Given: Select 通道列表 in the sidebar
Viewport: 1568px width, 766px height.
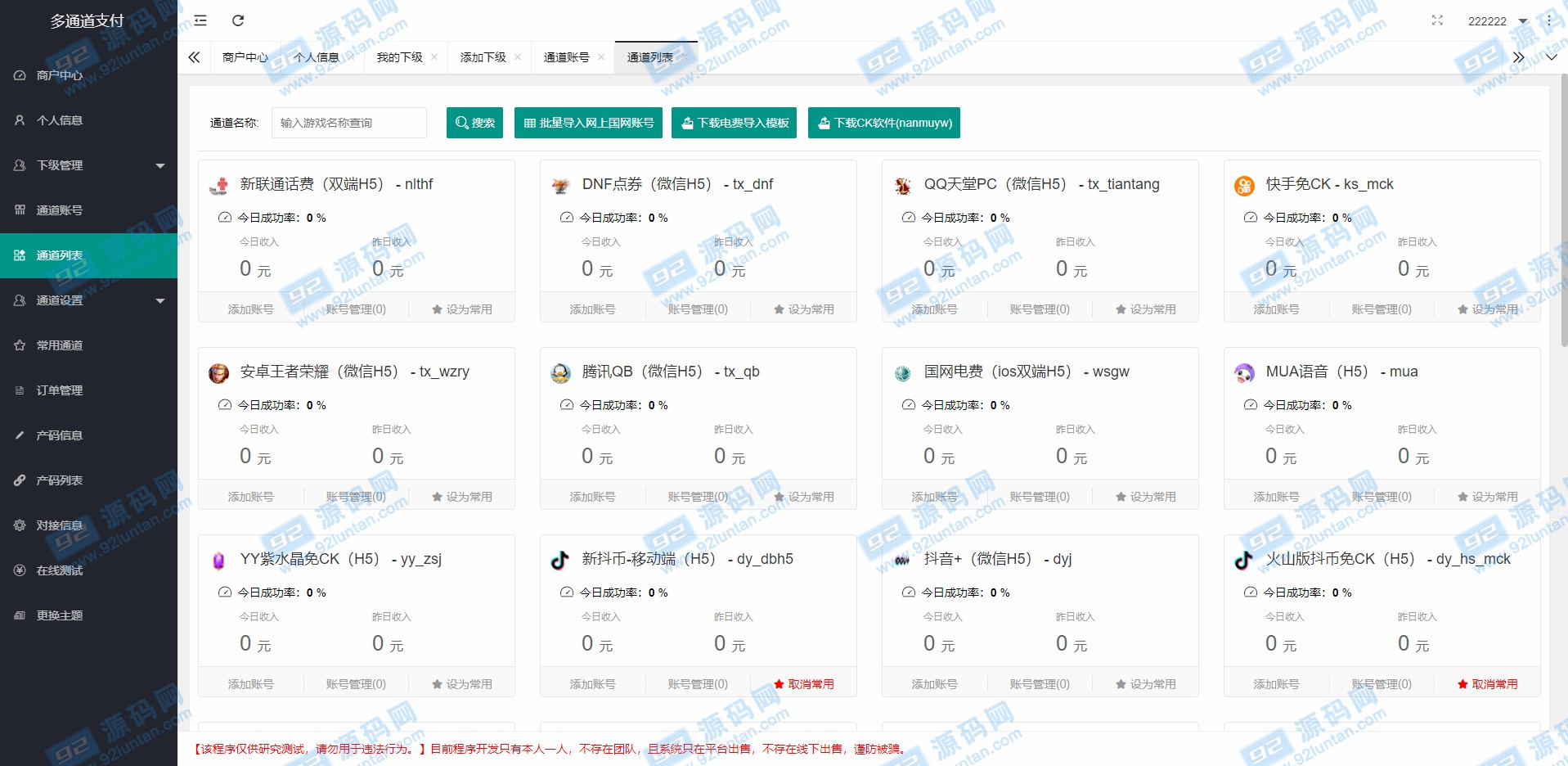Looking at the screenshot, I should (88, 255).
